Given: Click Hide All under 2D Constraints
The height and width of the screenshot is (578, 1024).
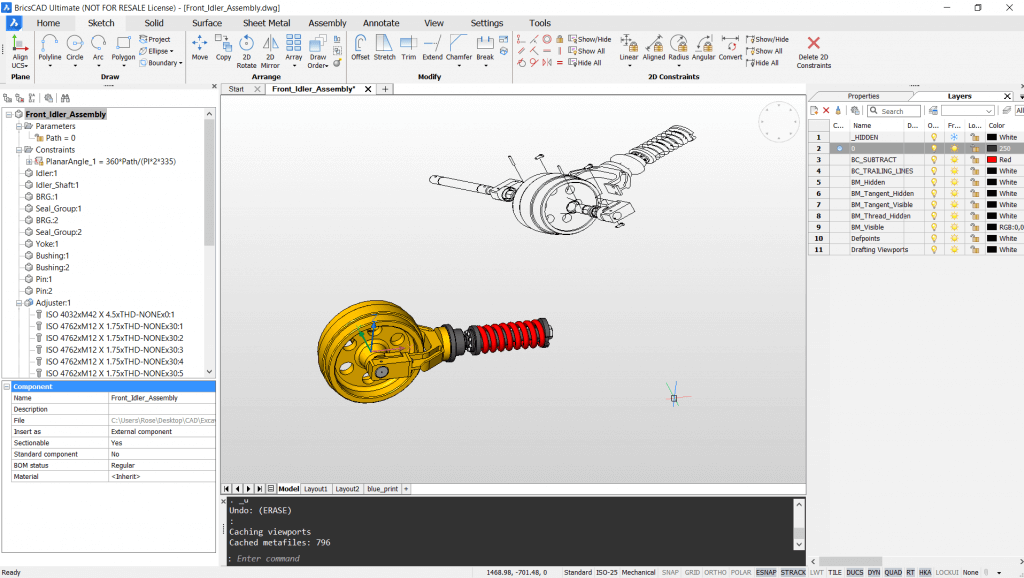Looking at the screenshot, I should pyautogui.click(x=763, y=63).
